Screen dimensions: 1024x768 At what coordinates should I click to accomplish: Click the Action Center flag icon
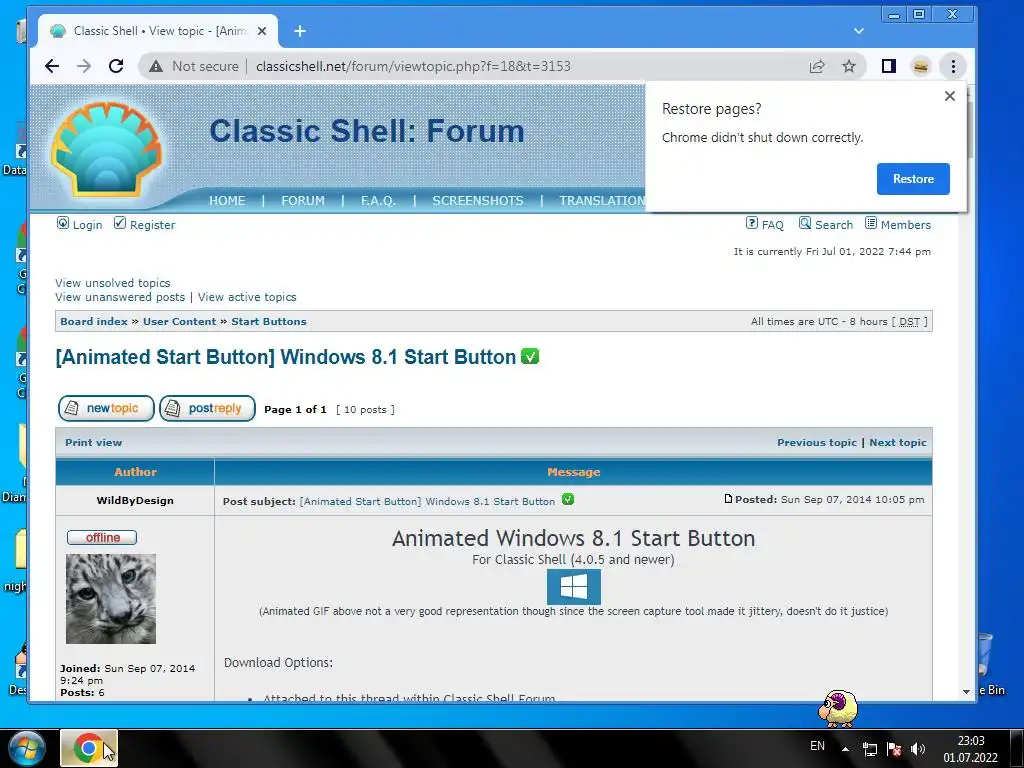point(894,749)
